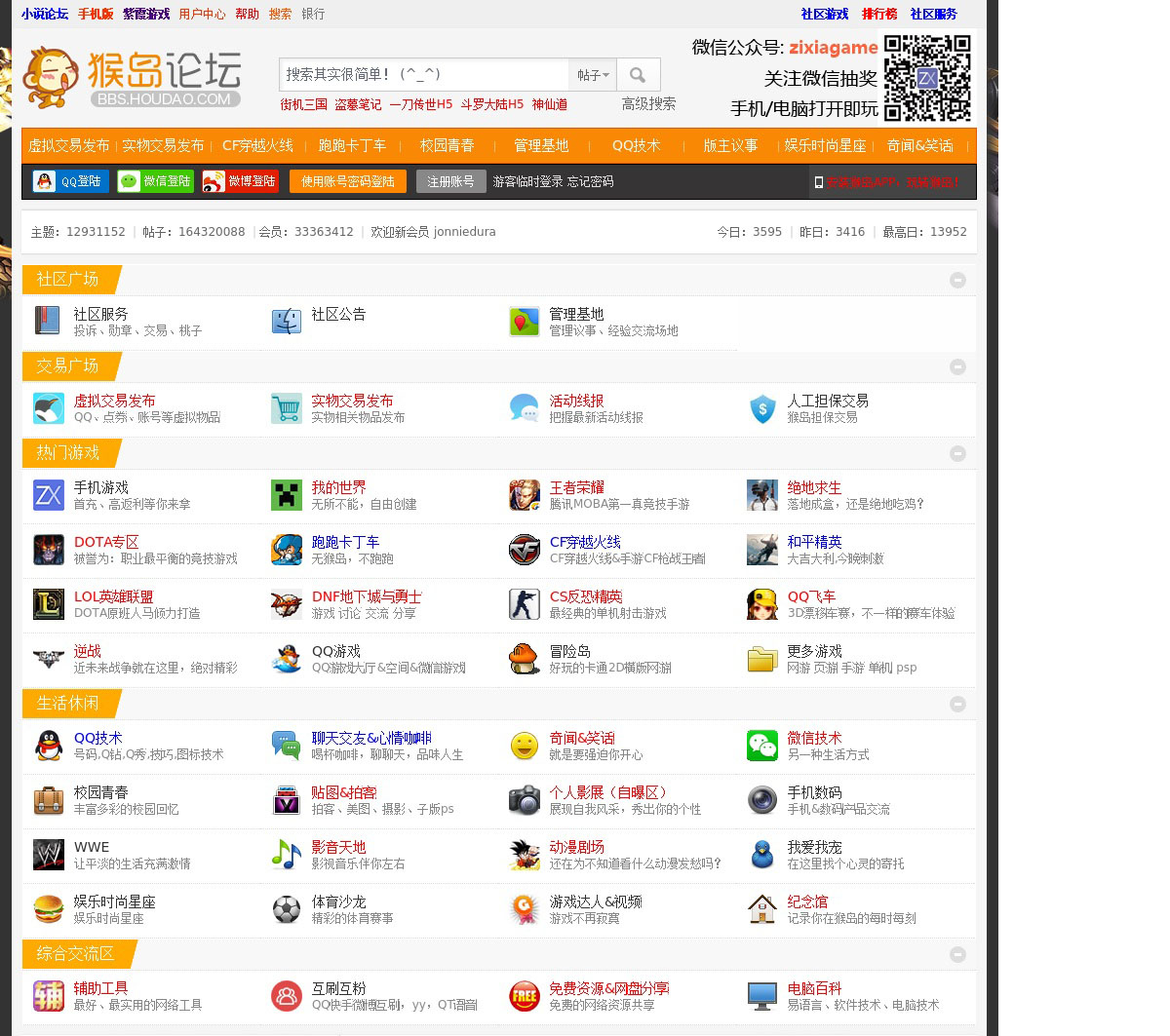Image resolution: width=1170 pixels, height=1036 pixels.
Task: Click the 注册账号 button
Action: click(x=450, y=181)
